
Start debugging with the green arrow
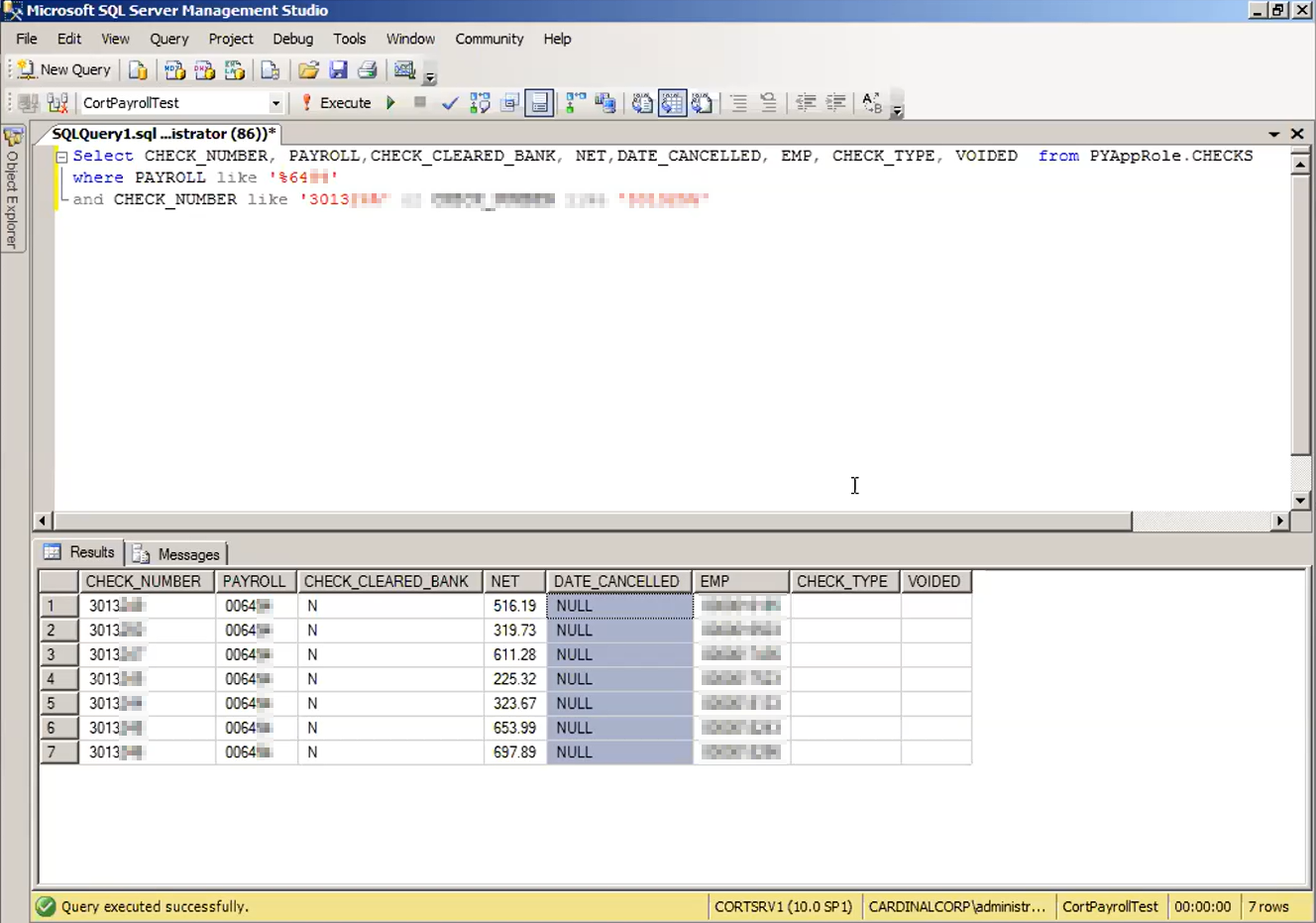coord(391,103)
